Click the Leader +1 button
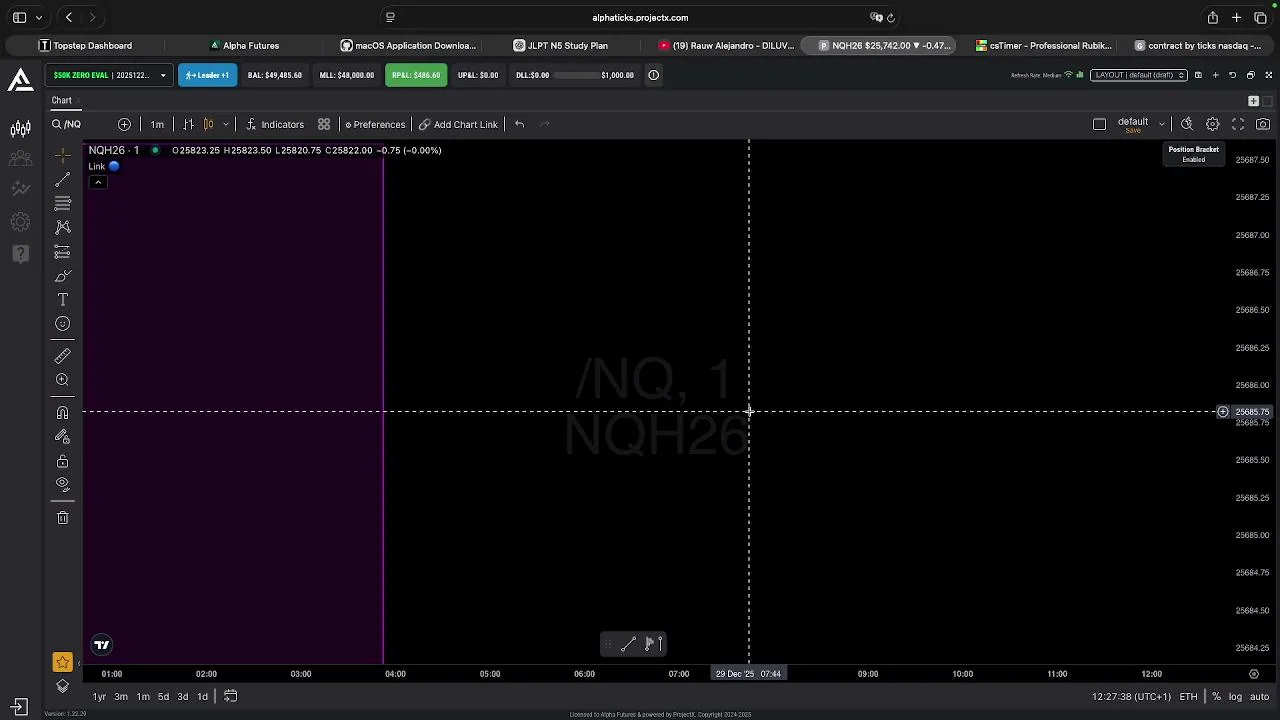Viewport: 1280px width, 720px height. (x=207, y=75)
